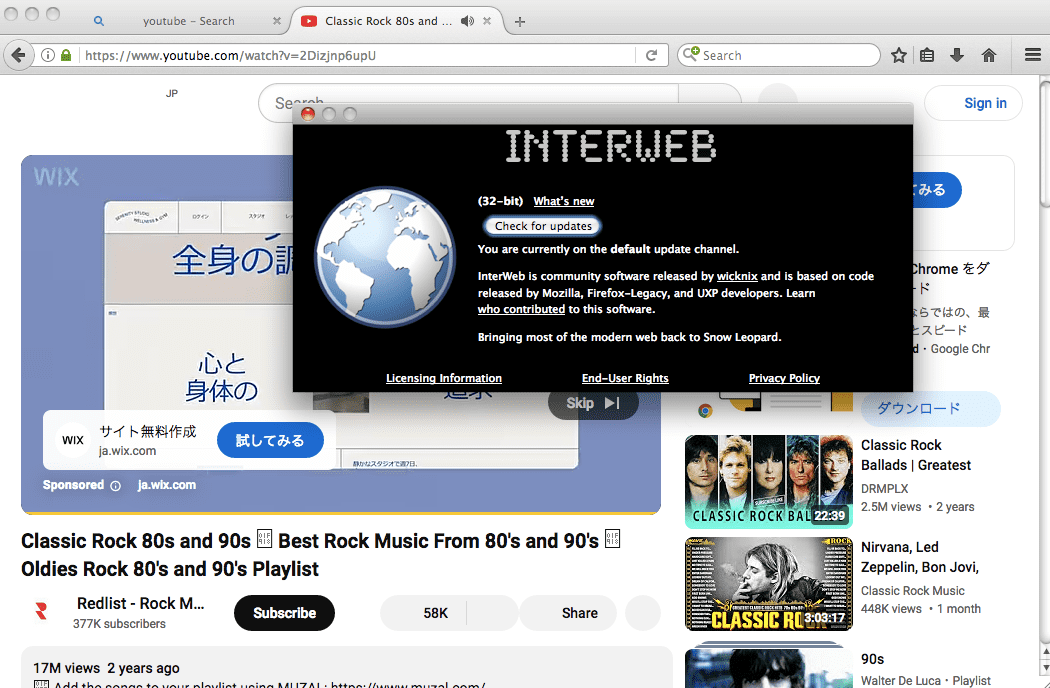1050x688 pixels.
Task: Sign in to YouTube
Action: point(974,103)
